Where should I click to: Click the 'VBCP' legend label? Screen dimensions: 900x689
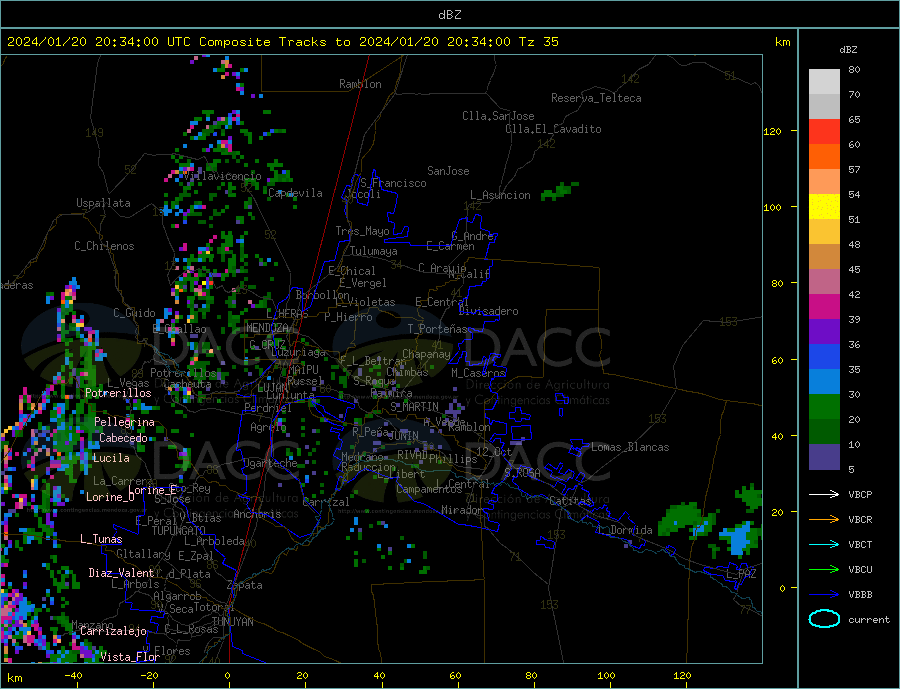click(x=860, y=494)
